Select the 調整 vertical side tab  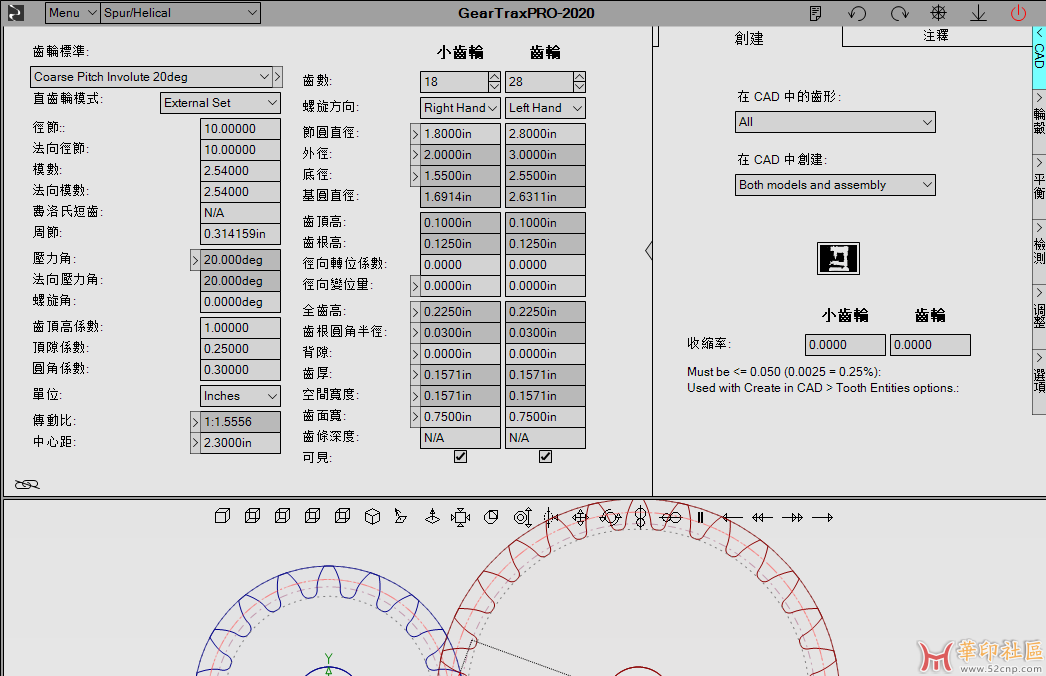coord(1039,317)
